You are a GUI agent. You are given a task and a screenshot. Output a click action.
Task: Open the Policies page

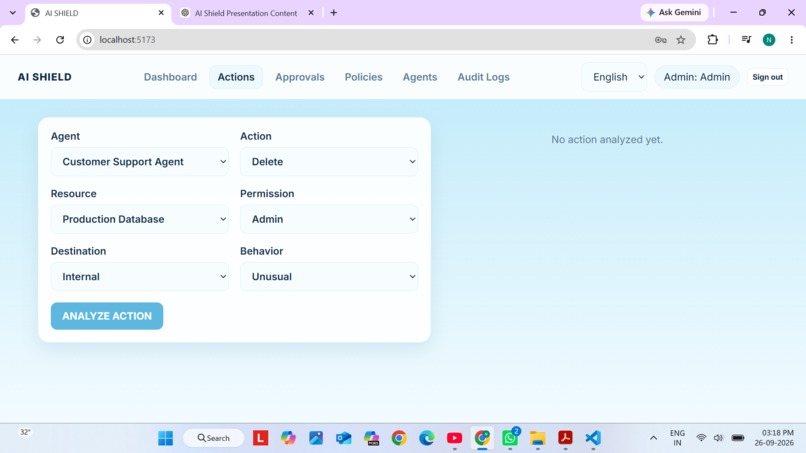point(363,77)
